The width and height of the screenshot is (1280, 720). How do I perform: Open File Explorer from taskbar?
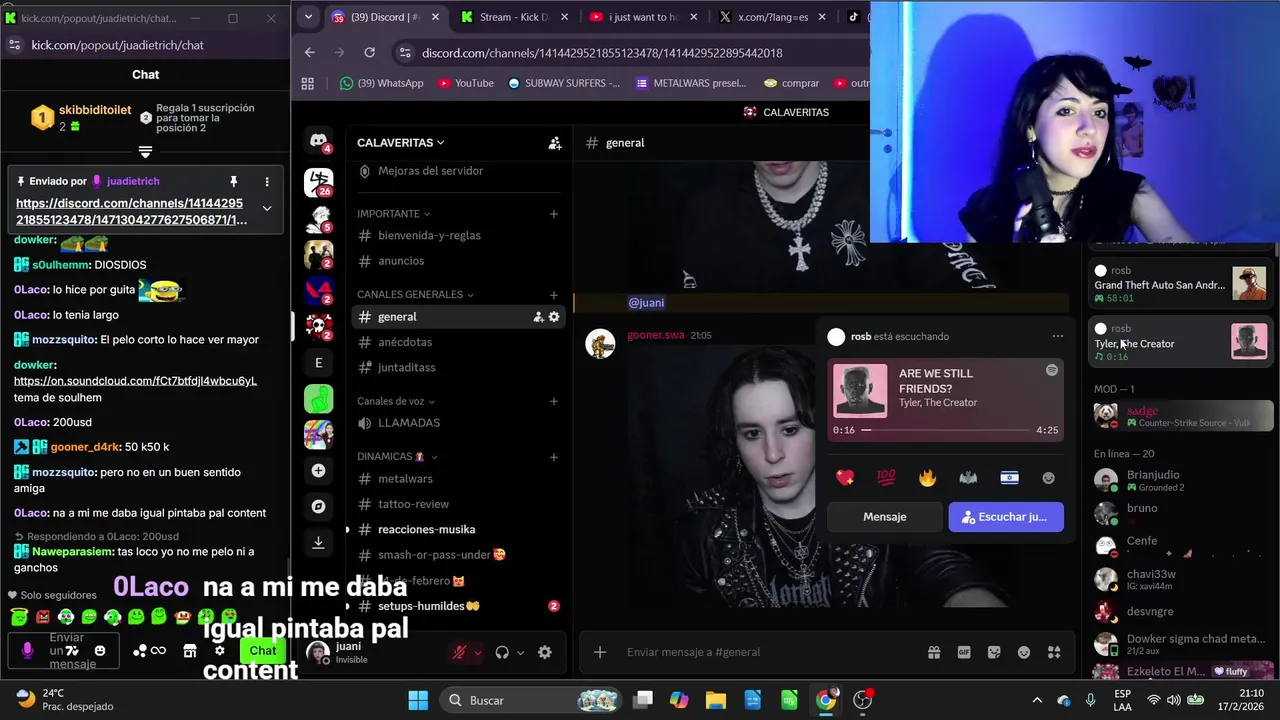point(715,700)
